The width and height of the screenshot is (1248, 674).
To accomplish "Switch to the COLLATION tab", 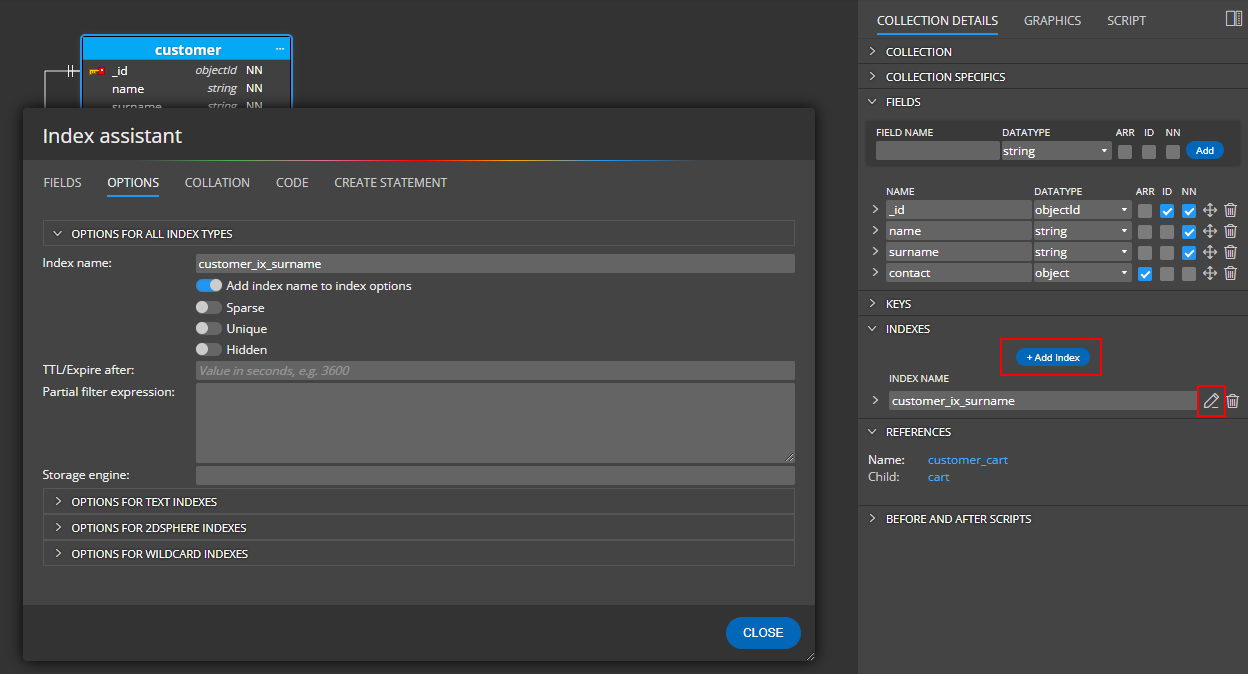I will coord(217,182).
